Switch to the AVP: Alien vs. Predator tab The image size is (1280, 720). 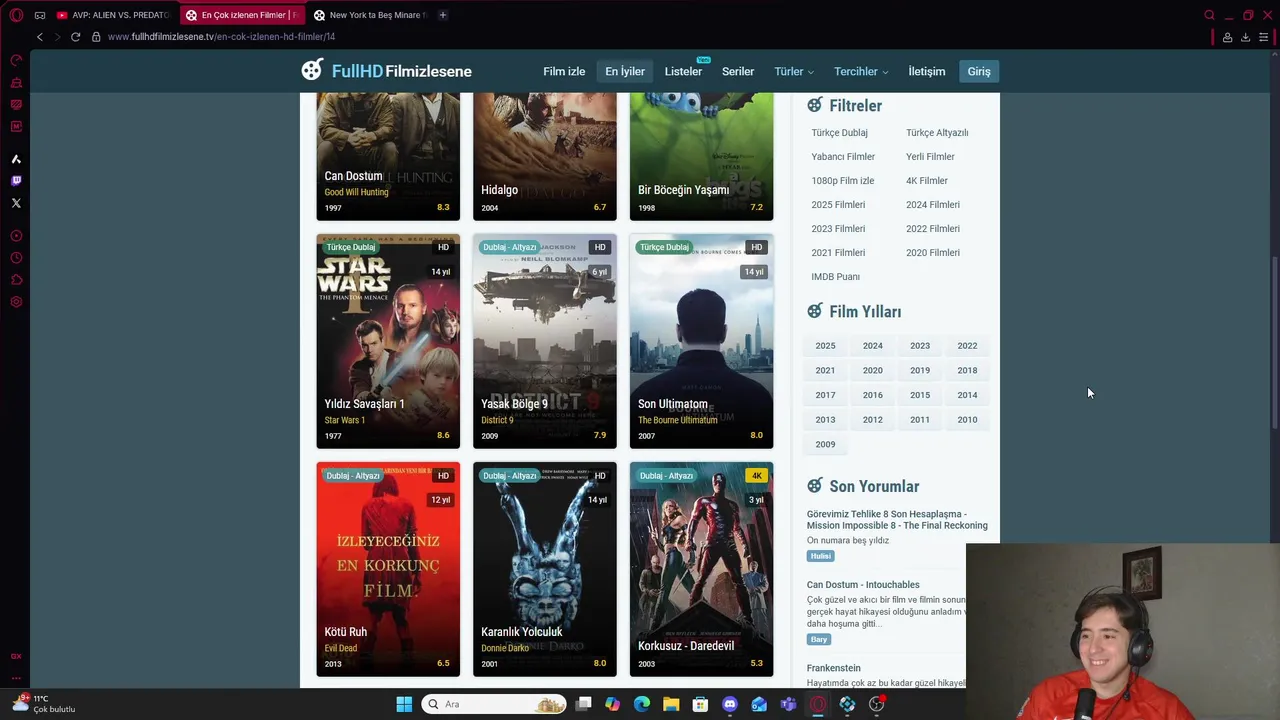pos(113,15)
